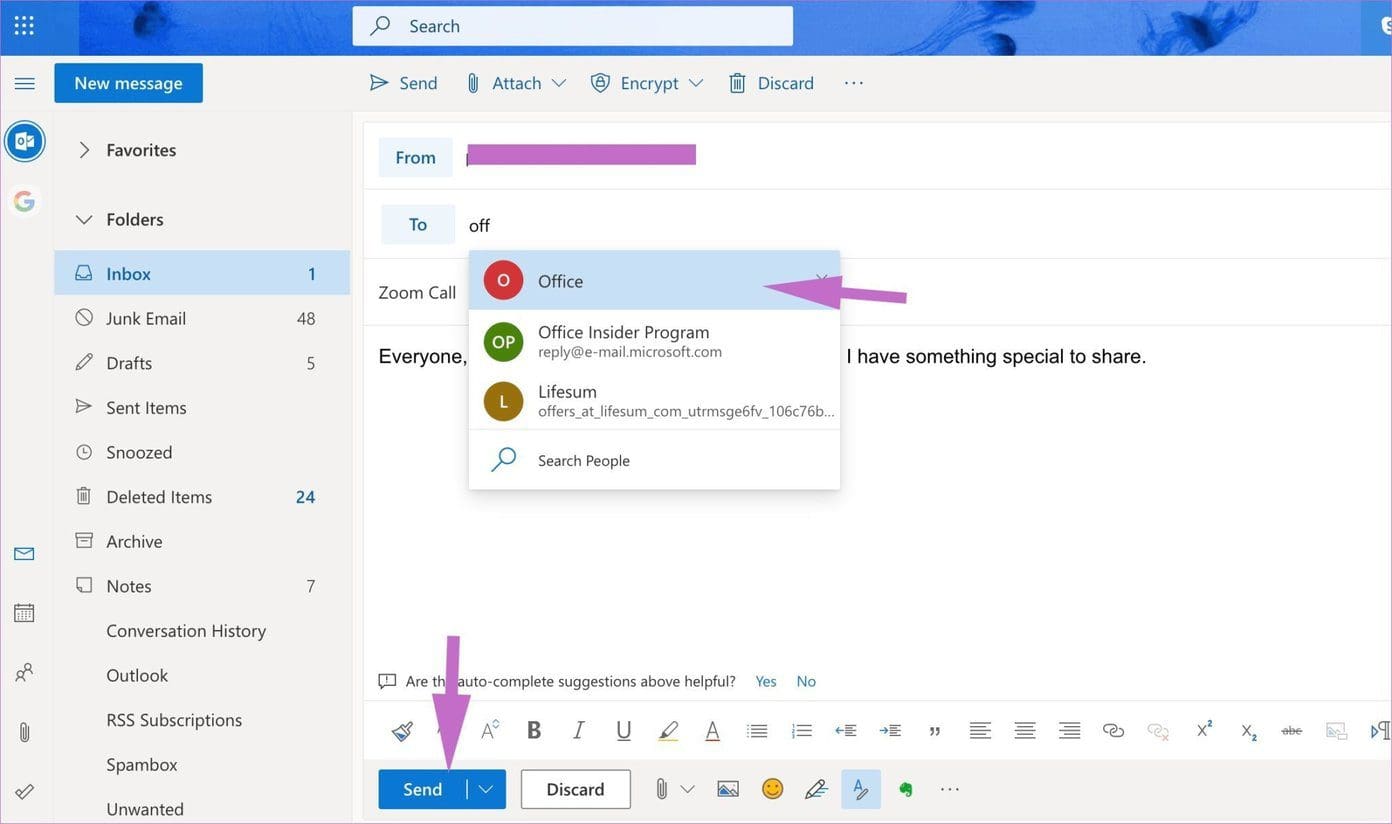Toggle bulleted list

point(757,731)
